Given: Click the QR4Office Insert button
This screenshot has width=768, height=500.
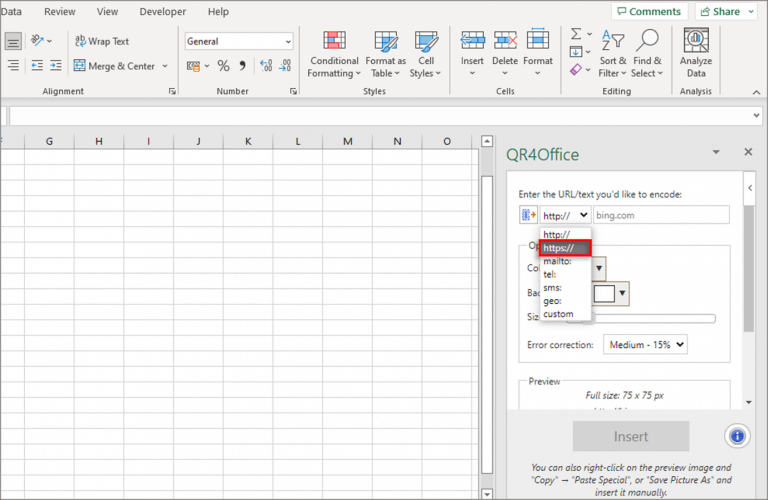Looking at the screenshot, I should click(x=630, y=436).
